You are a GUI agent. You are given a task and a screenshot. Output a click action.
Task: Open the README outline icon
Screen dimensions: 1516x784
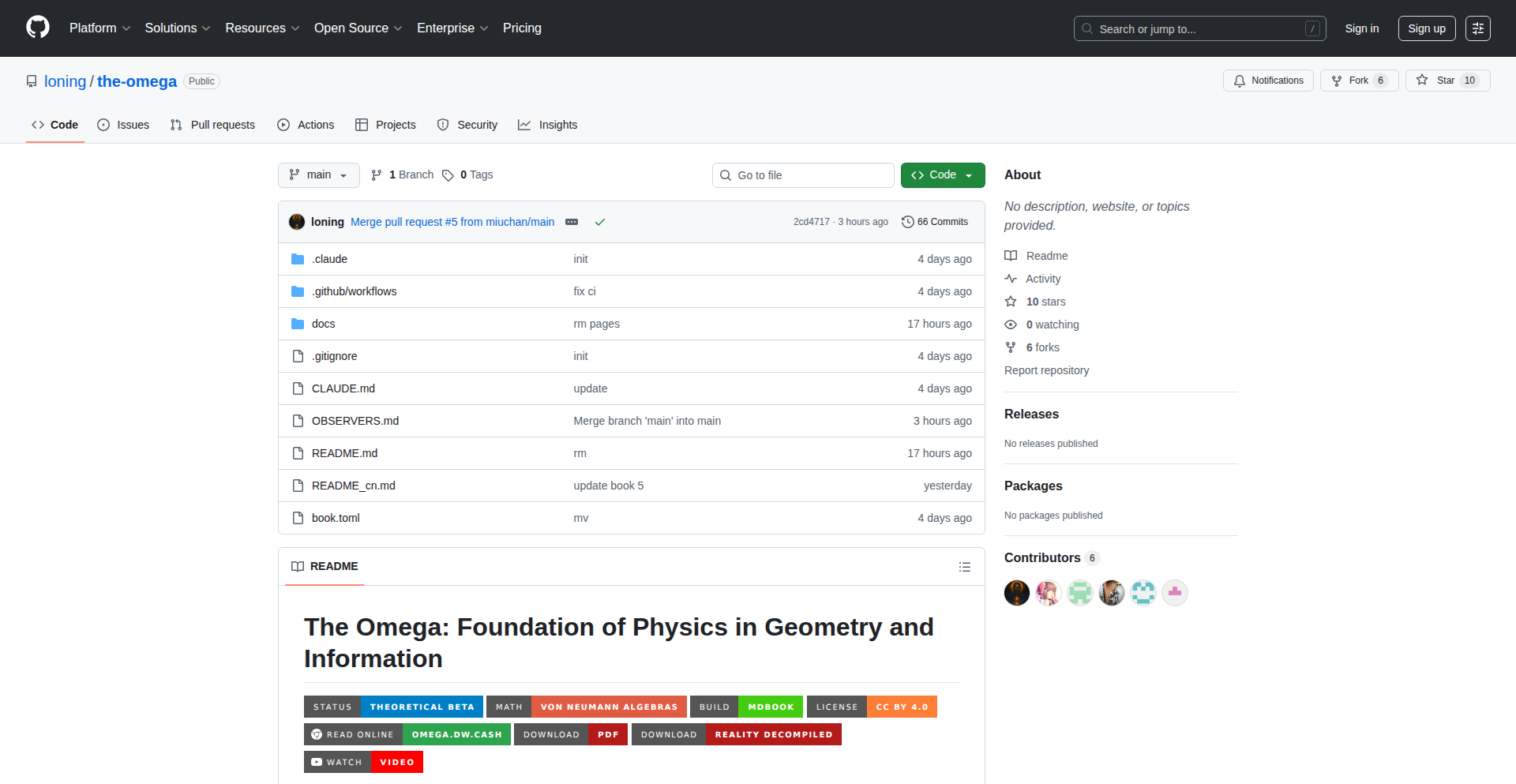pyautogui.click(x=965, y=567)
